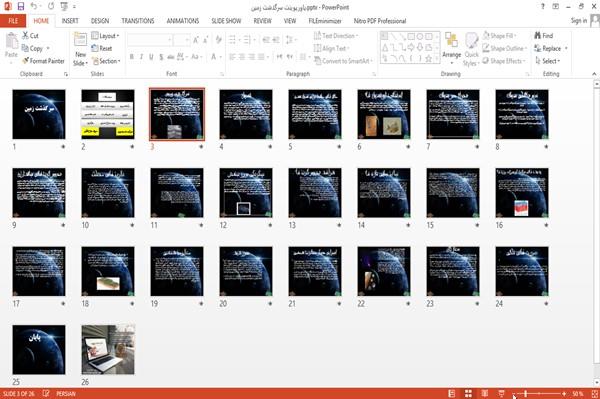Open Shape Effects dropdown
The image size is (600, 399).
pos(504,61)
